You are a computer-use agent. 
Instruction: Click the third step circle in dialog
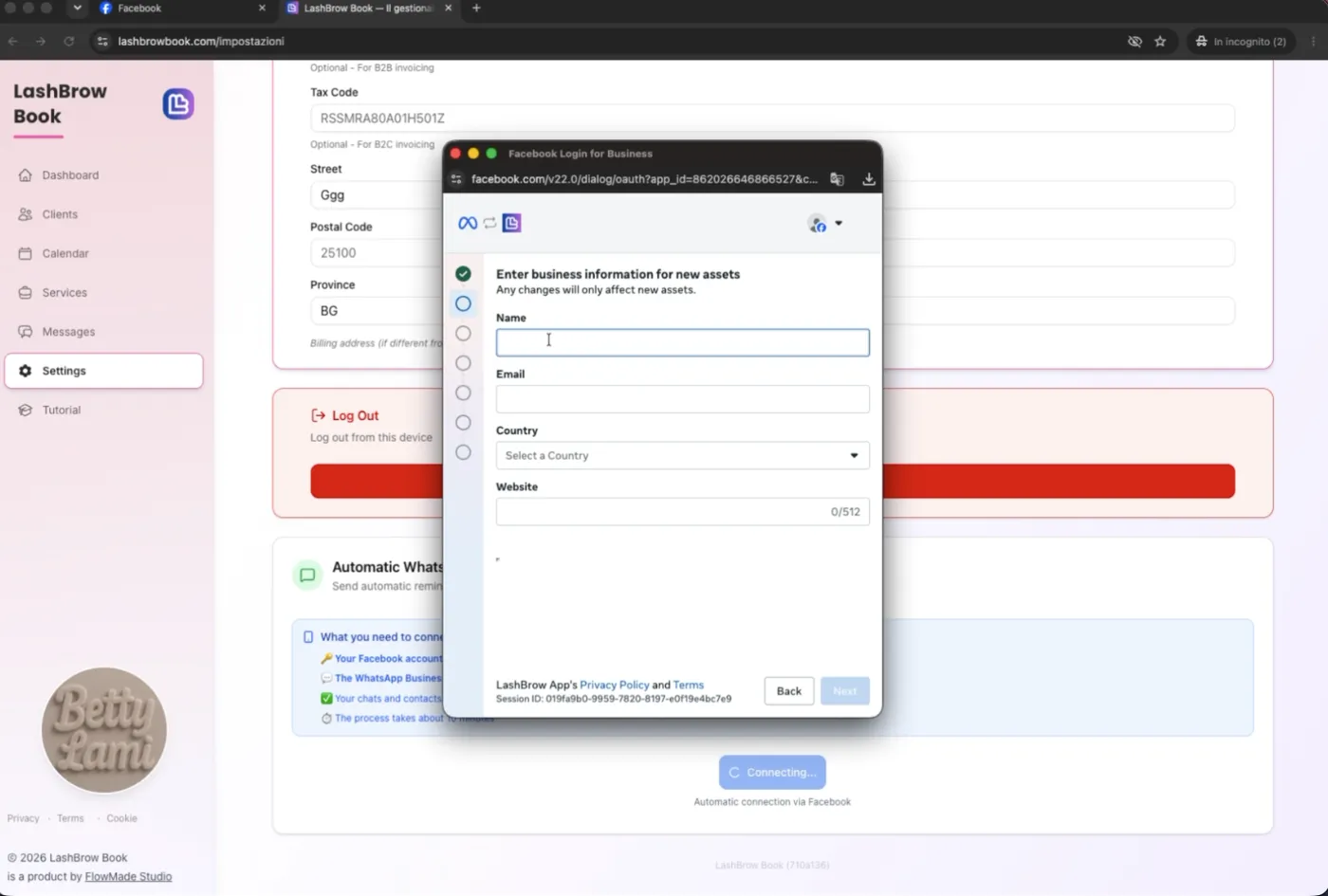pos(463,334)
